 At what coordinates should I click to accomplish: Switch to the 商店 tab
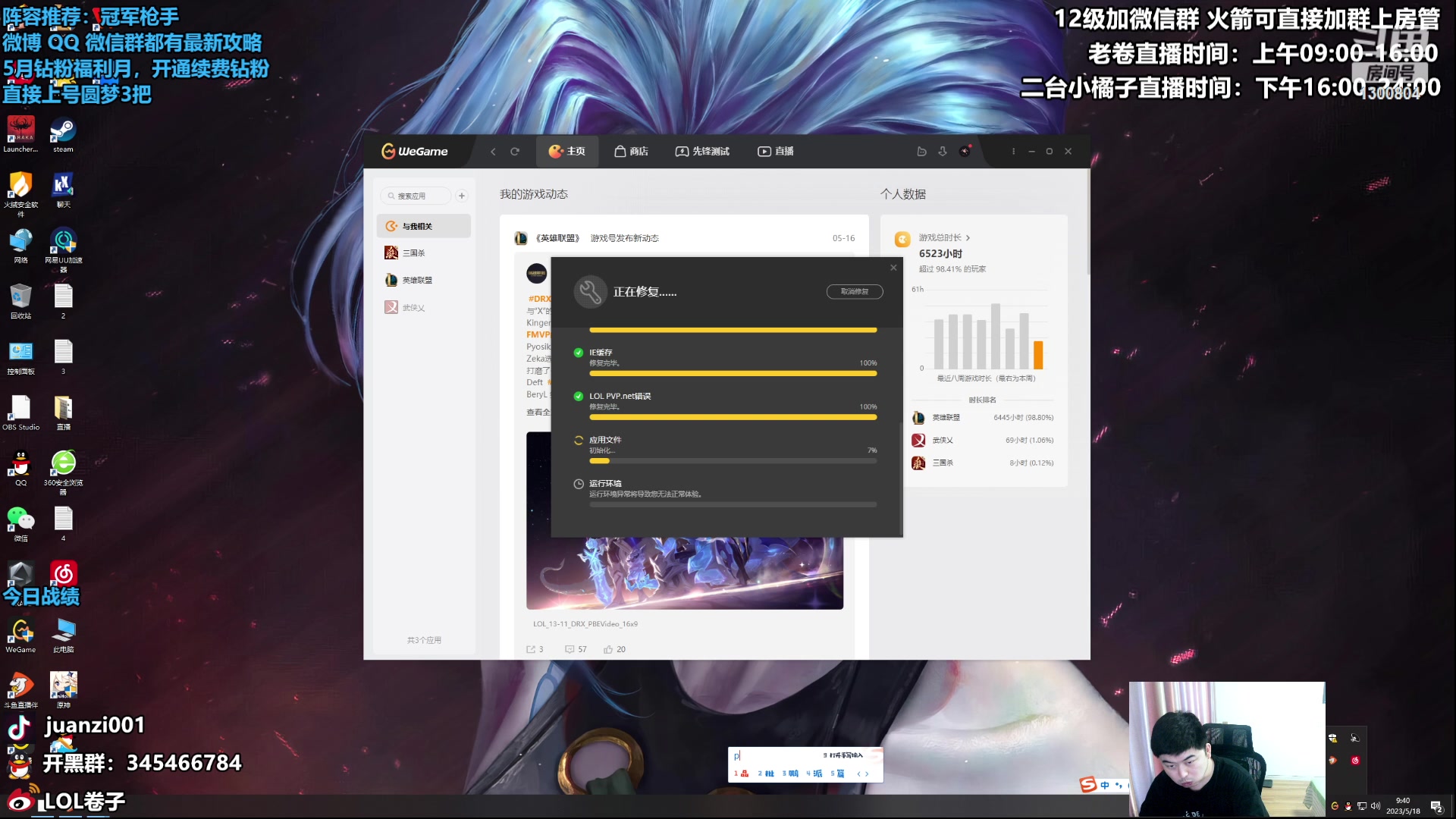click(x=631, y=152)
